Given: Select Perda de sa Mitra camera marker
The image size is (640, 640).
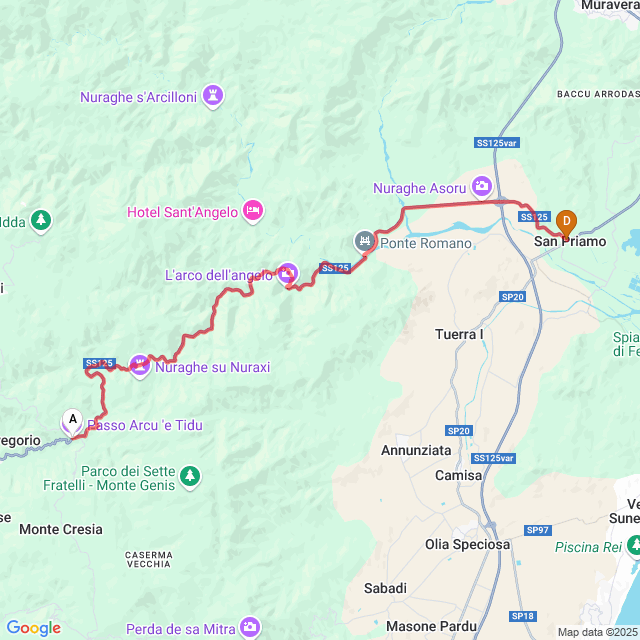Looking at the screenshot, I should [250, 627].
